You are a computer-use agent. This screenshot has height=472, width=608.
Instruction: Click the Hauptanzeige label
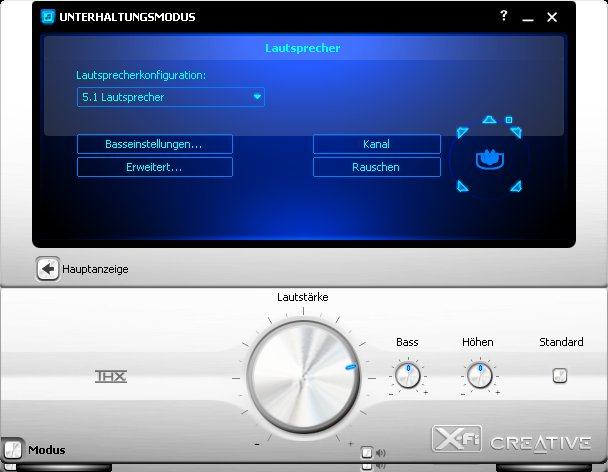pos(95,269)
